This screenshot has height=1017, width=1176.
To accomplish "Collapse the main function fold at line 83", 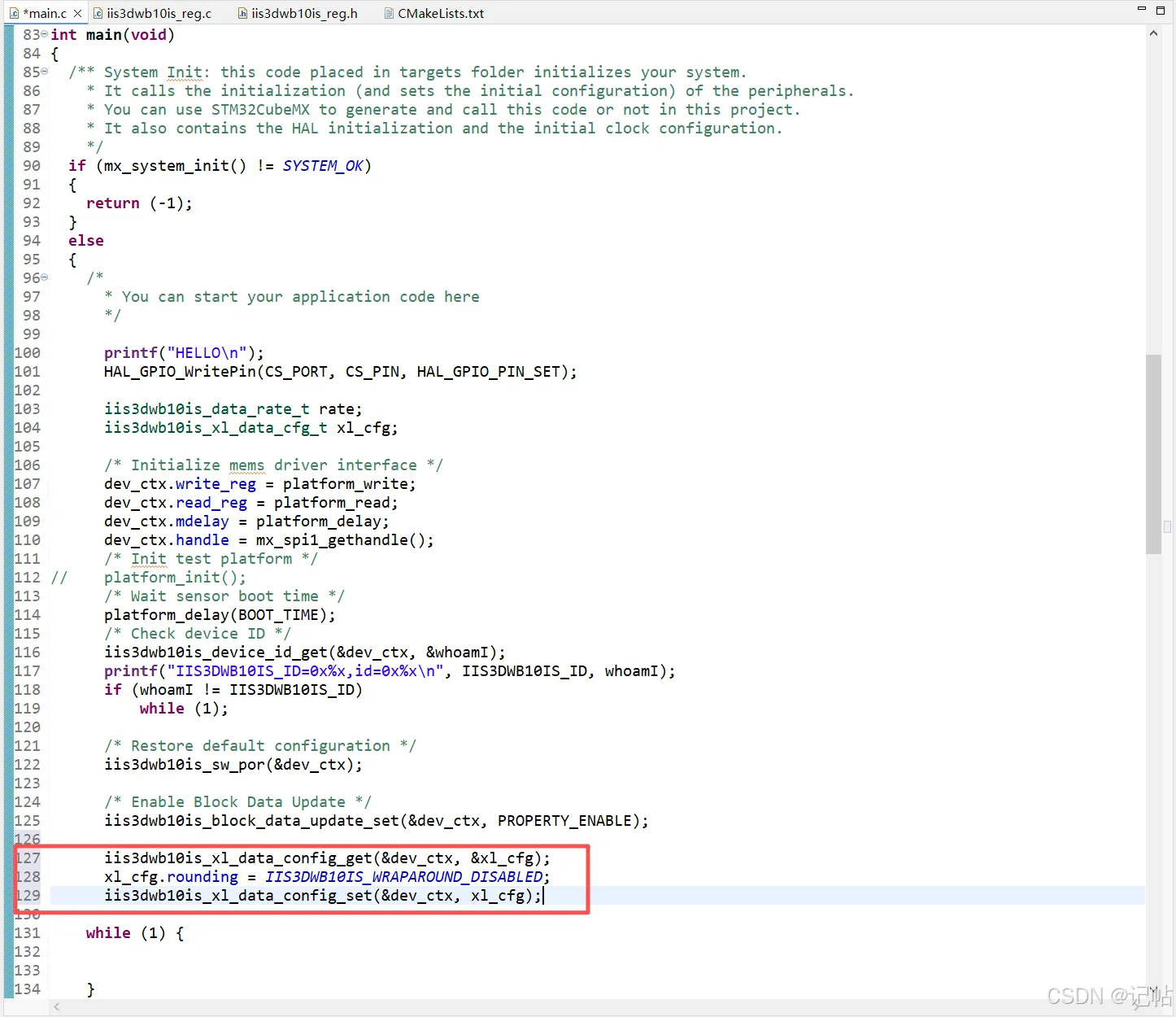I will click(44, 34).
